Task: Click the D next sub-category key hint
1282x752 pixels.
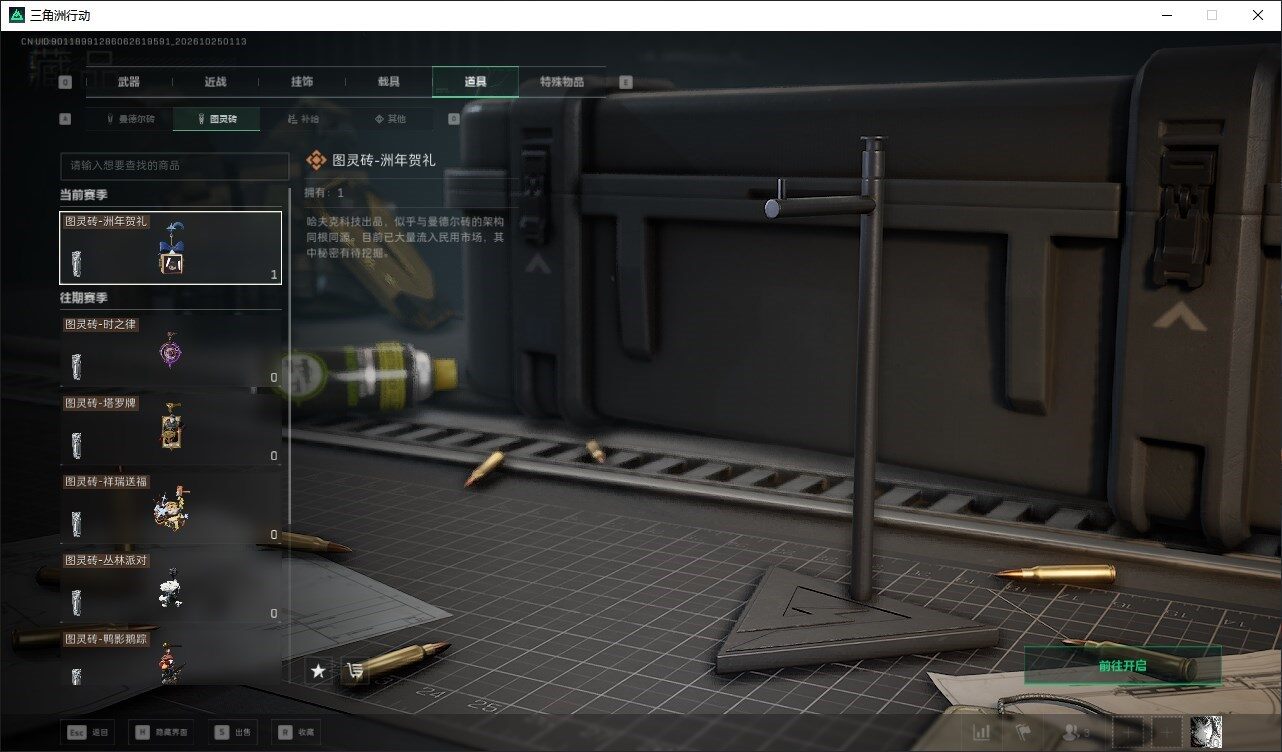Action: 453,119
